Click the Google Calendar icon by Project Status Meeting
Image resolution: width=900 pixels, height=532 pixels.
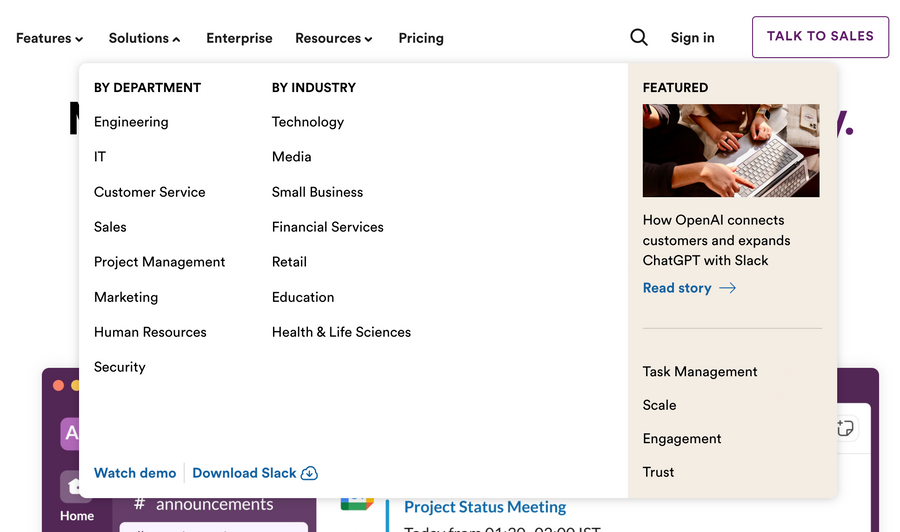point(357,503)
